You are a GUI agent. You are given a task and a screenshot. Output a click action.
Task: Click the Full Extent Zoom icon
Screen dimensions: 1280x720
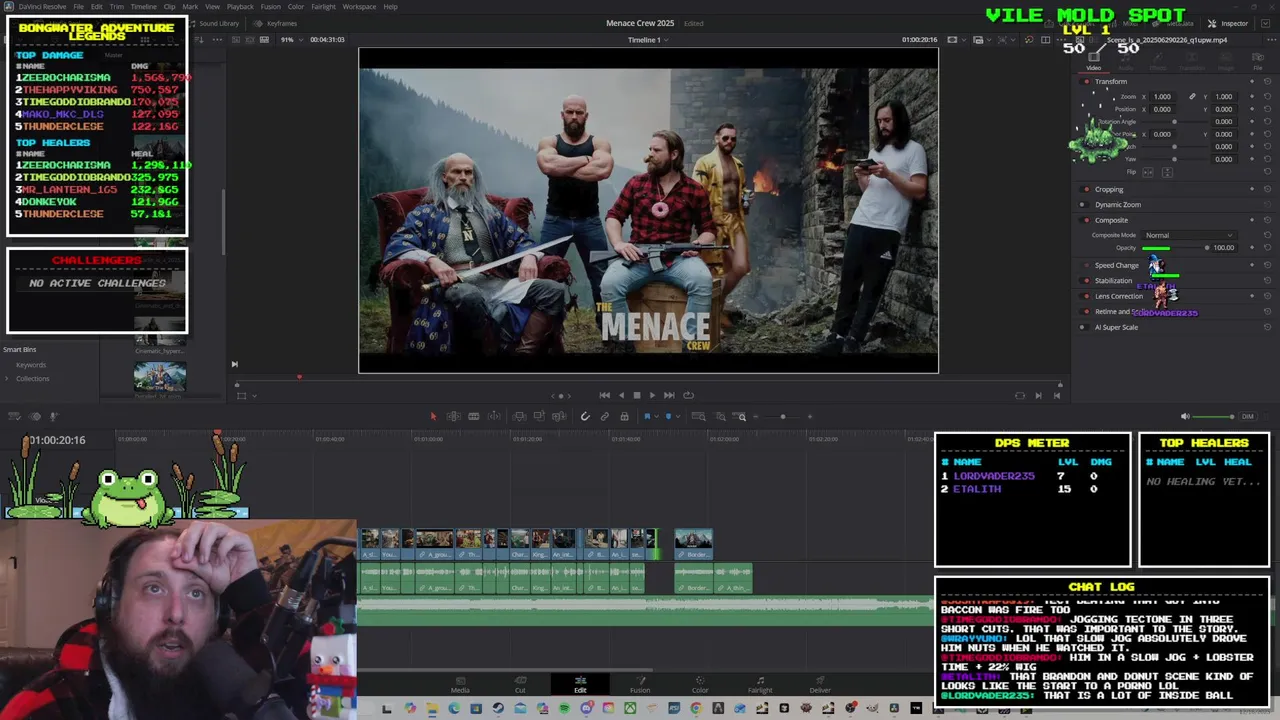click(x=698, y=416)
